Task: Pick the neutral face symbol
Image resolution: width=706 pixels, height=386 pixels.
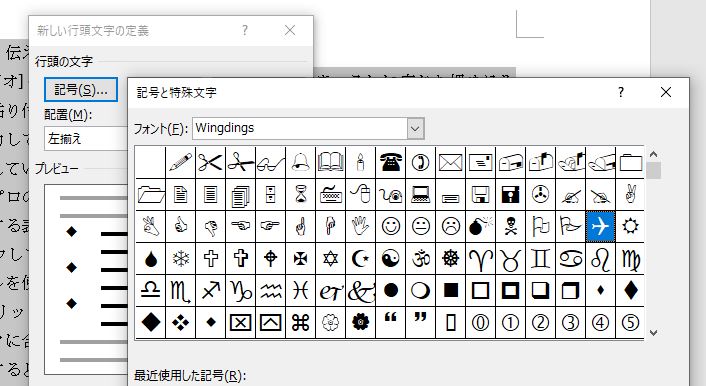Action: pos(421,226)
